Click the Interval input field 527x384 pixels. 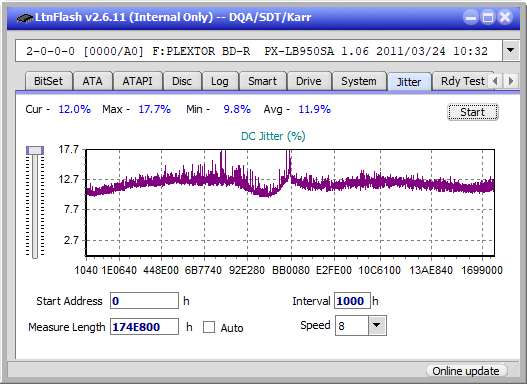(x=352, y=300)
